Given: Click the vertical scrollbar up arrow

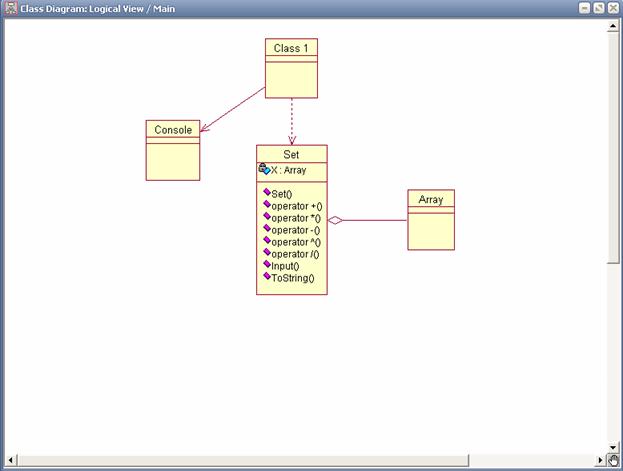Looking at the screenshot, I should 613,26.
